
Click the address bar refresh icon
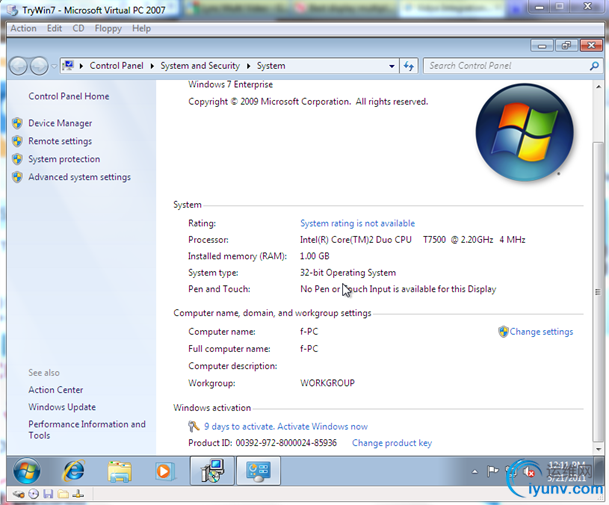click(409, 66)
